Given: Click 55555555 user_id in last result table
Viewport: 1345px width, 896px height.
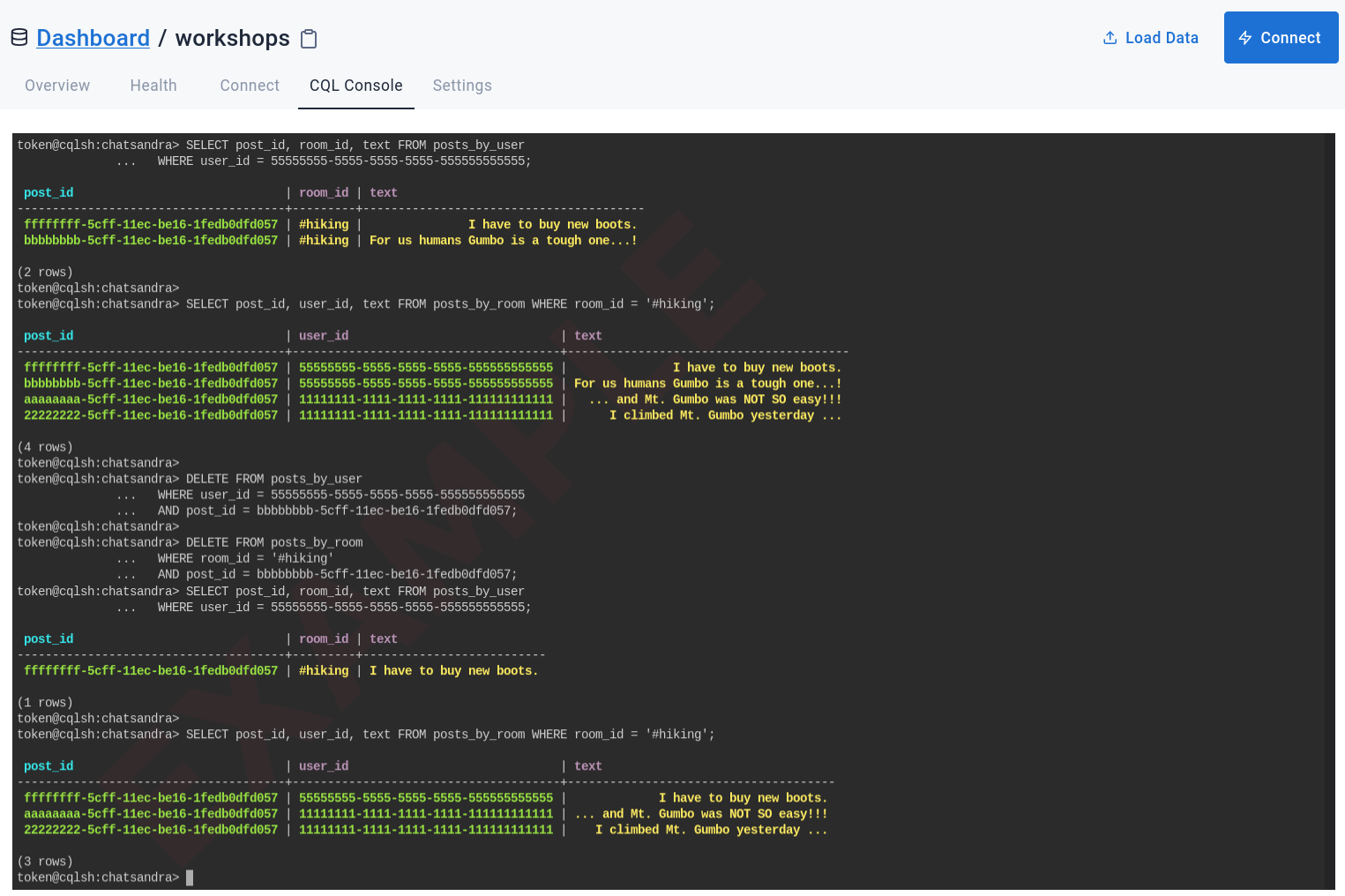Looking at the screenshot, I should click(426, 798).
